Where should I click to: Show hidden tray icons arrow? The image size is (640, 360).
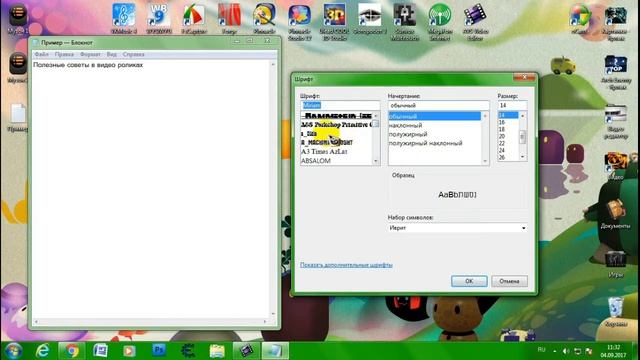coord(554,351)
